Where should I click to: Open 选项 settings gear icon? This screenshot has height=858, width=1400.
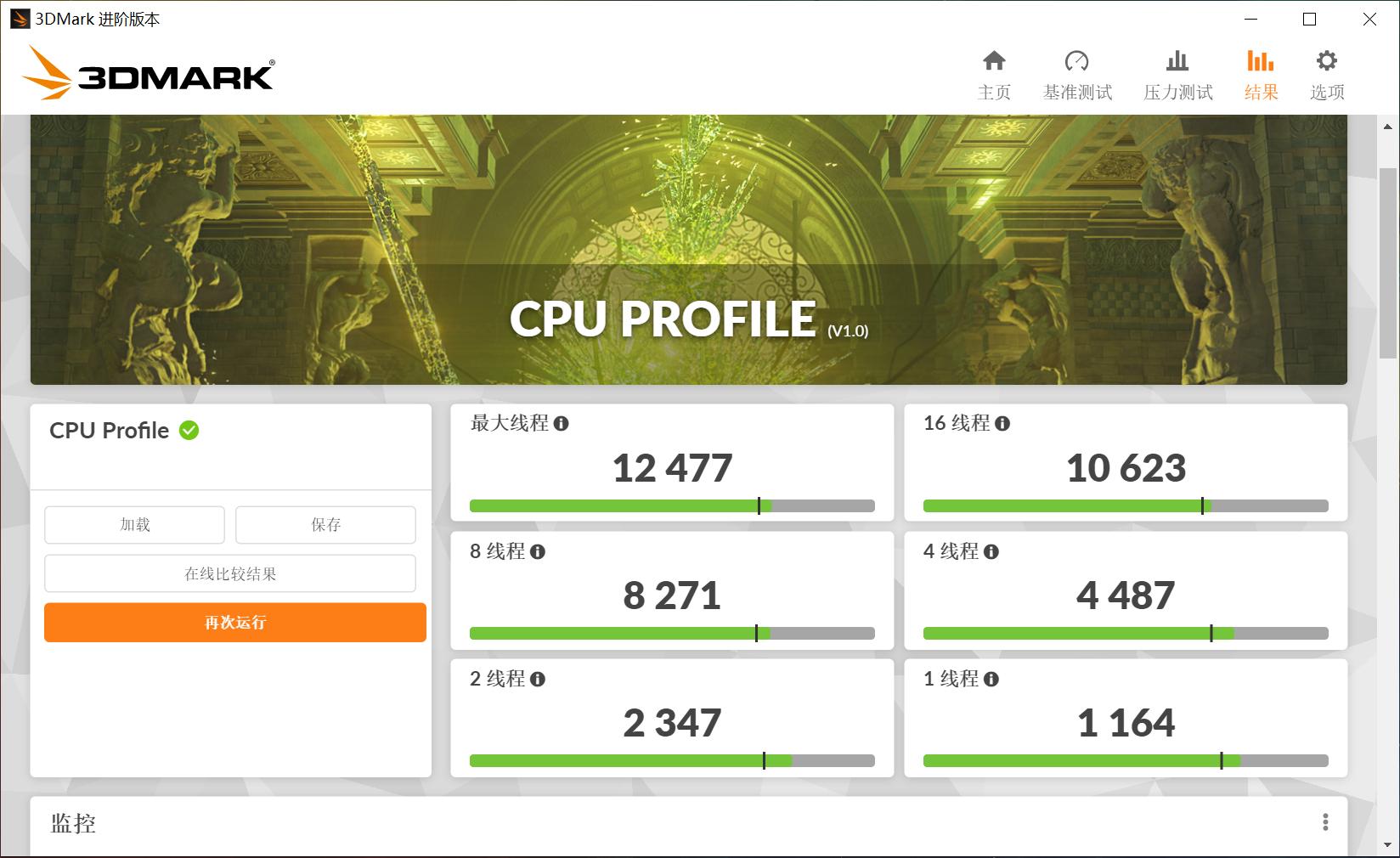[1326, 61]
